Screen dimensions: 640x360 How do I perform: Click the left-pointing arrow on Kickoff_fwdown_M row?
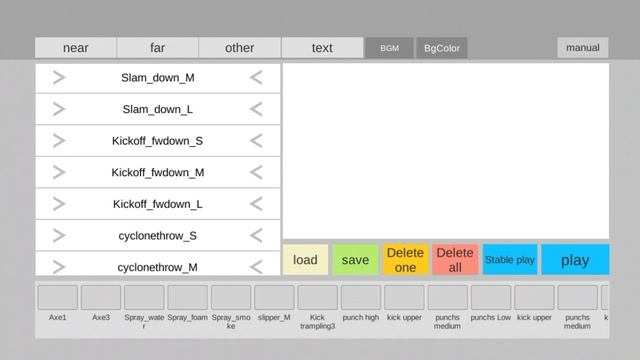256,172
